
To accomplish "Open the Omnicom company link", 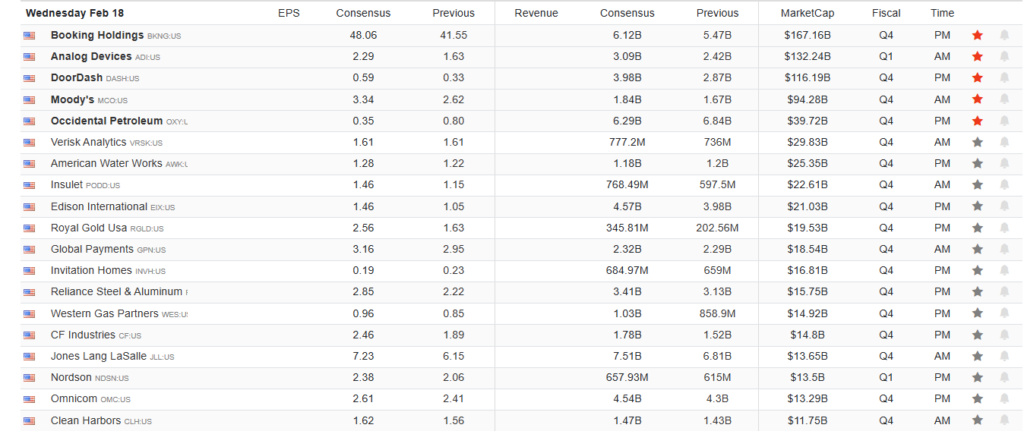I will click(x=74, y=398).
